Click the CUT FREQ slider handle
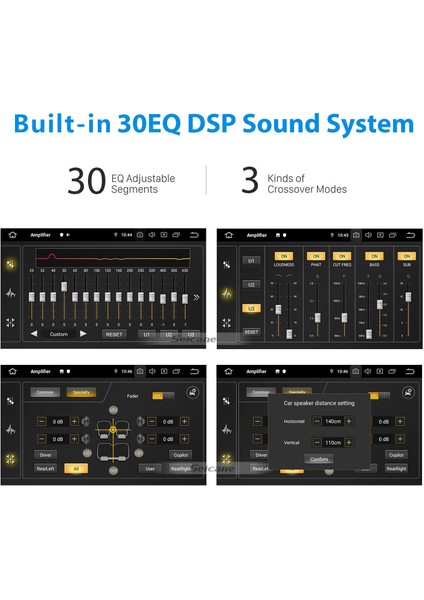This screenshot has height=600, width=424. (x=344, y=317)
